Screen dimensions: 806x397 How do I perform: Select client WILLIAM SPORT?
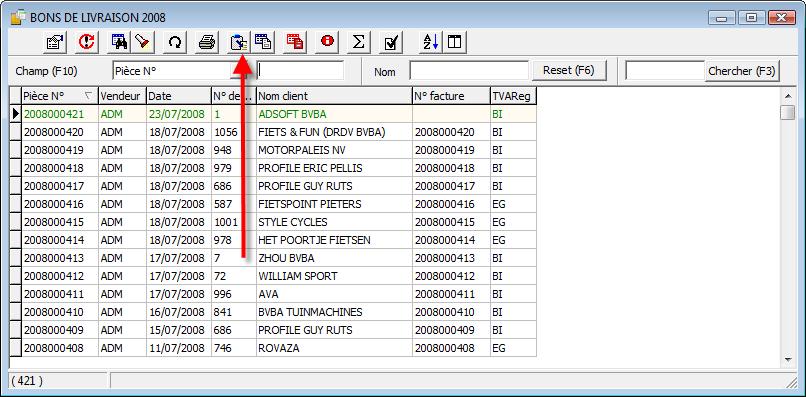pos(298,276)
